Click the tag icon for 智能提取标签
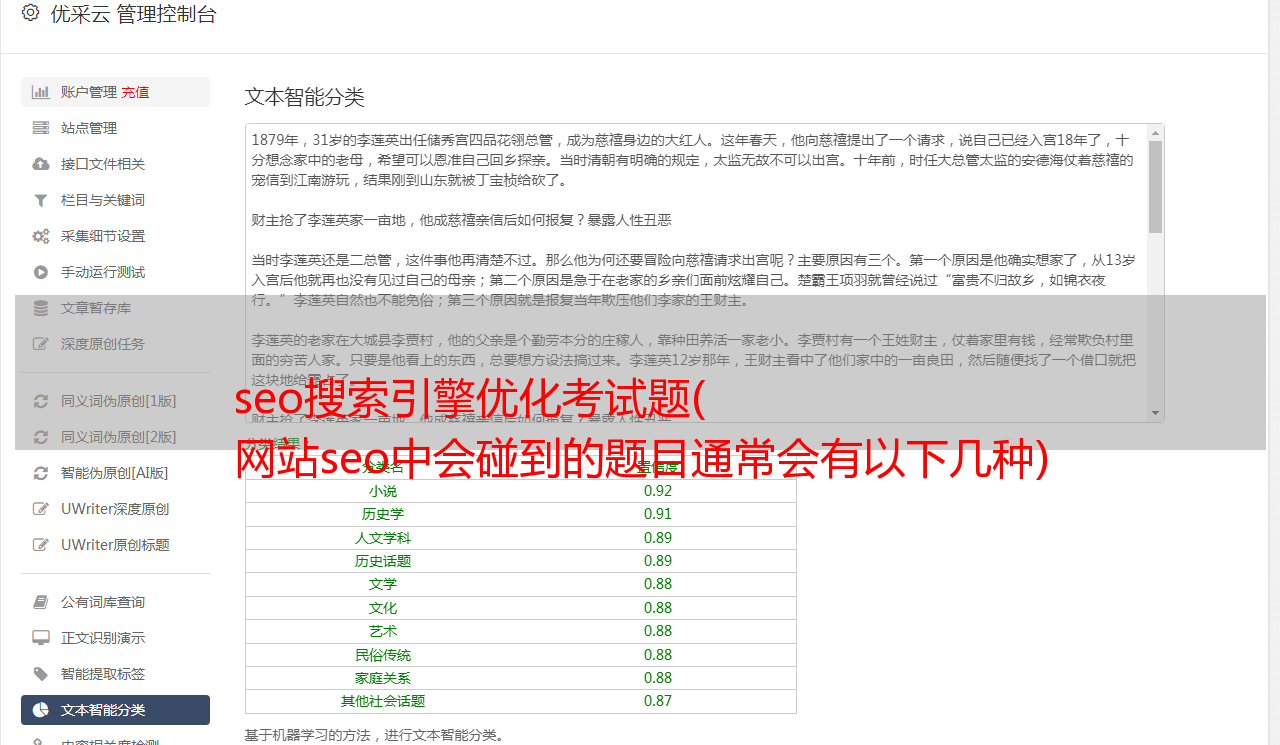Image resolution: width=1280 pixels, height=745 pixels. point(41,674)
